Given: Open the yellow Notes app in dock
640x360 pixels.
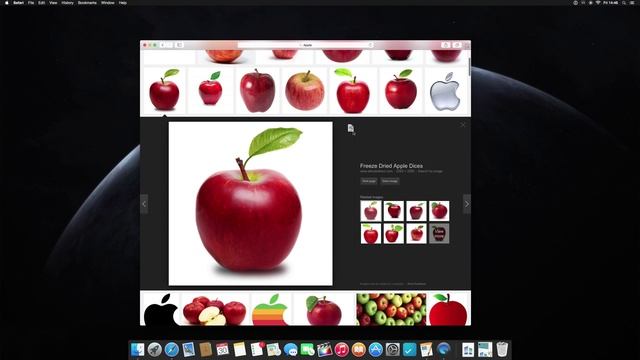Looking at the screenshot, I should pos(240,350).
